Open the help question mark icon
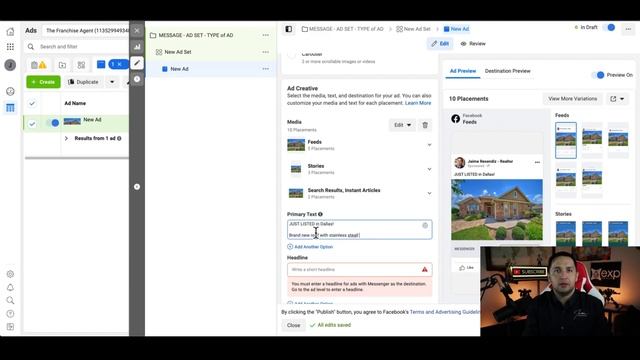Viewport: 640px width, 360px height. coord(10,313)
